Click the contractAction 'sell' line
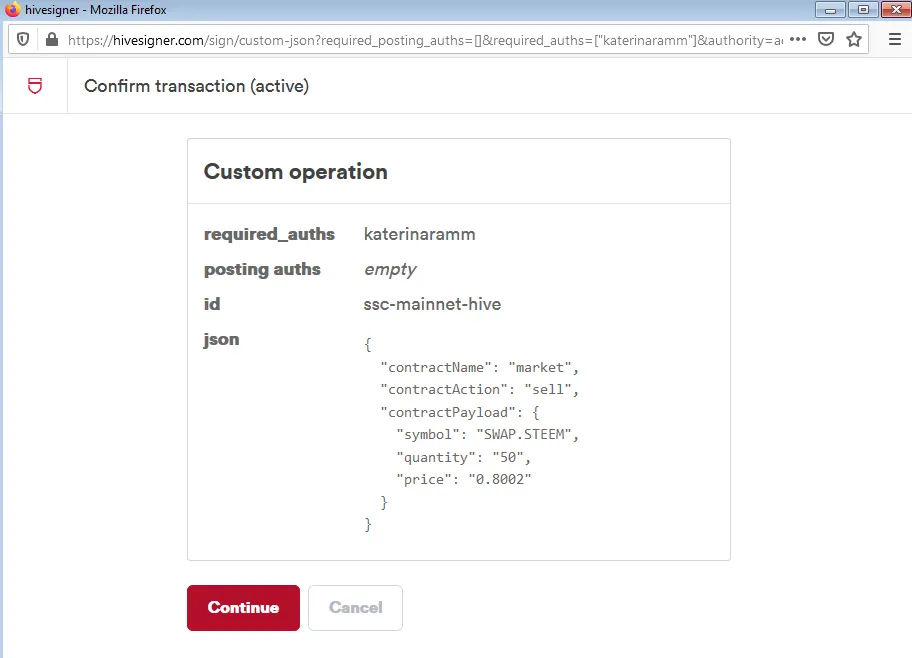 click(479, 390)
